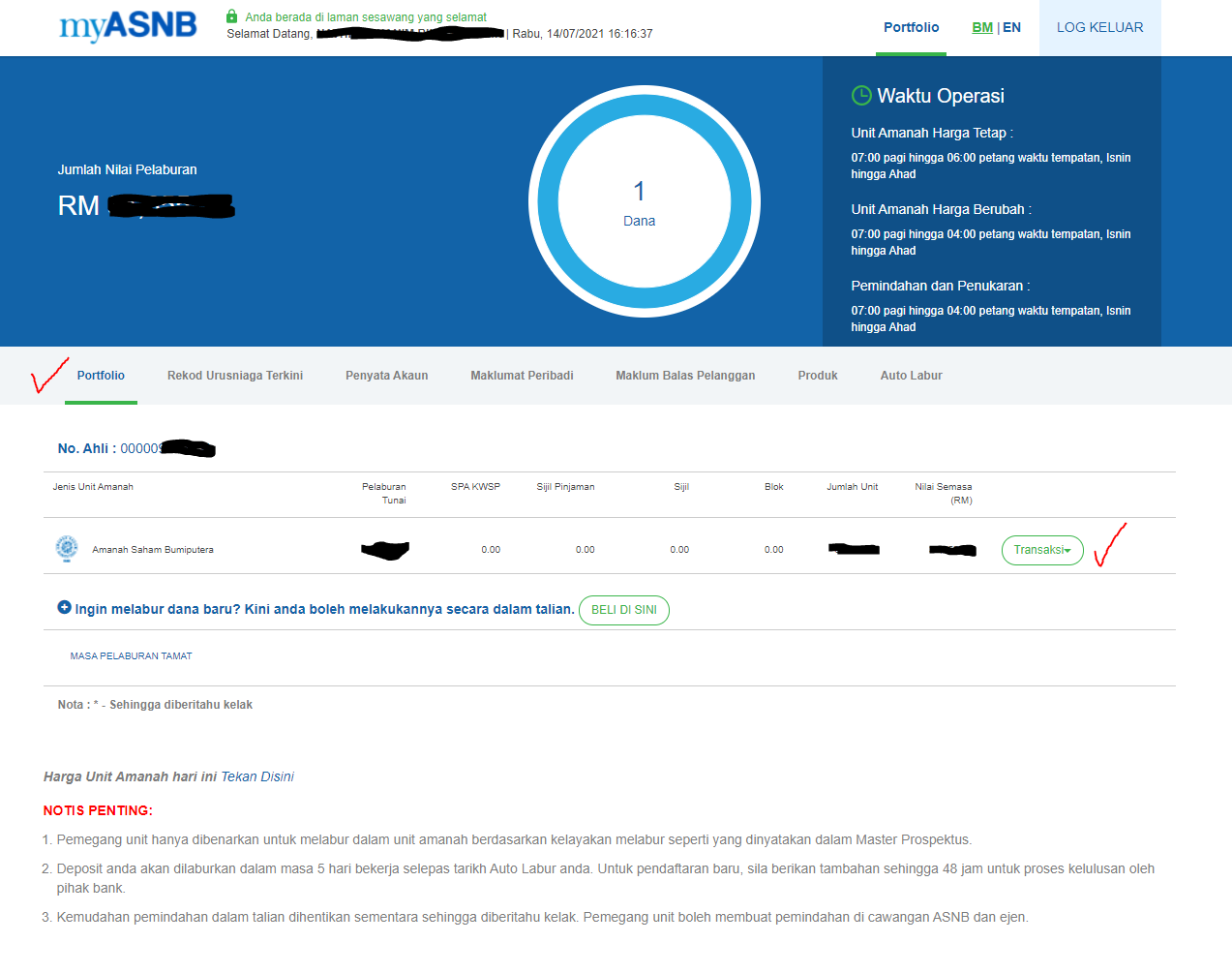Click the myASNB logo
This screenshot has width=1232, height=973.
(x=128, y=26)
